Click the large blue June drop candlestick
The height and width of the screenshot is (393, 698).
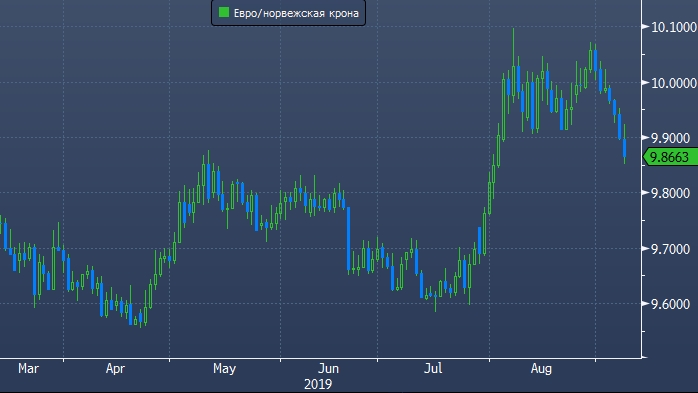click(349, 239)
